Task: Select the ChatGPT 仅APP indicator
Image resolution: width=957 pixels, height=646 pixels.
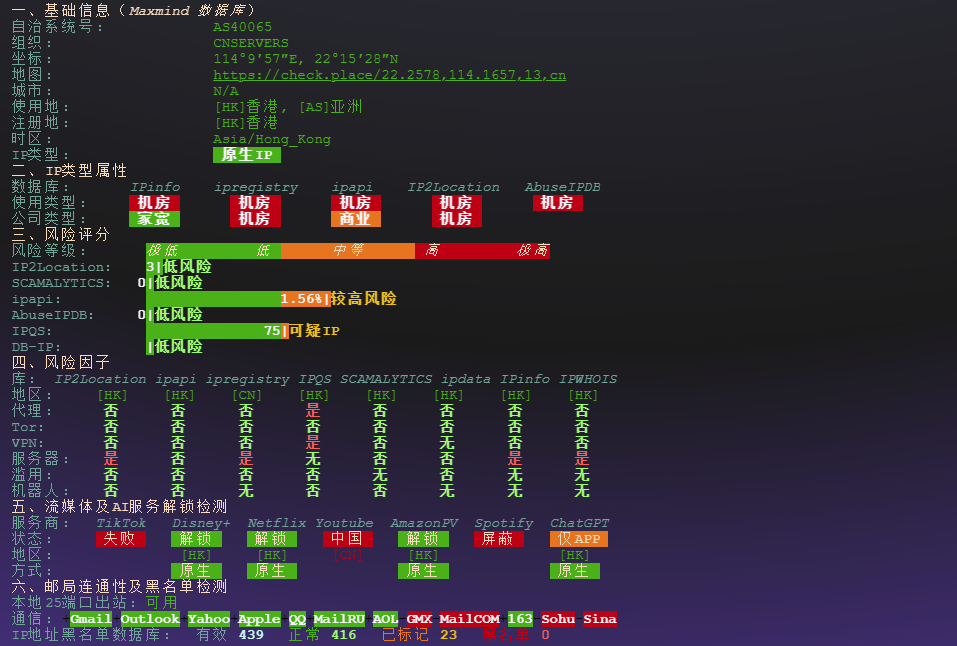Action: pos(577,539)
